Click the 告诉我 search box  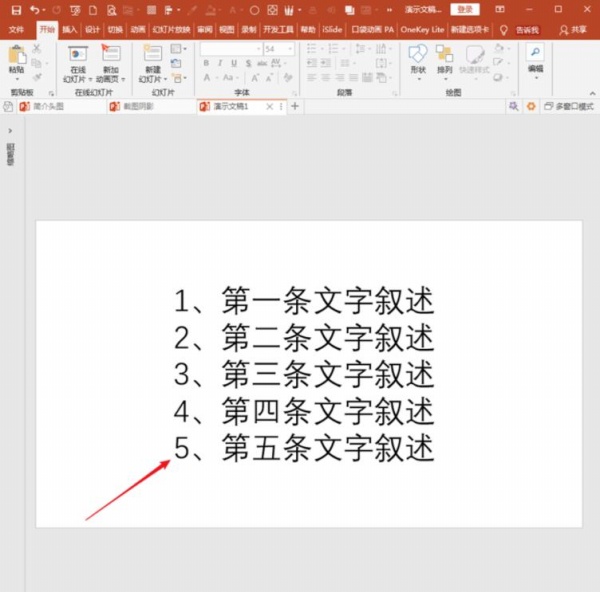point(527,30)
